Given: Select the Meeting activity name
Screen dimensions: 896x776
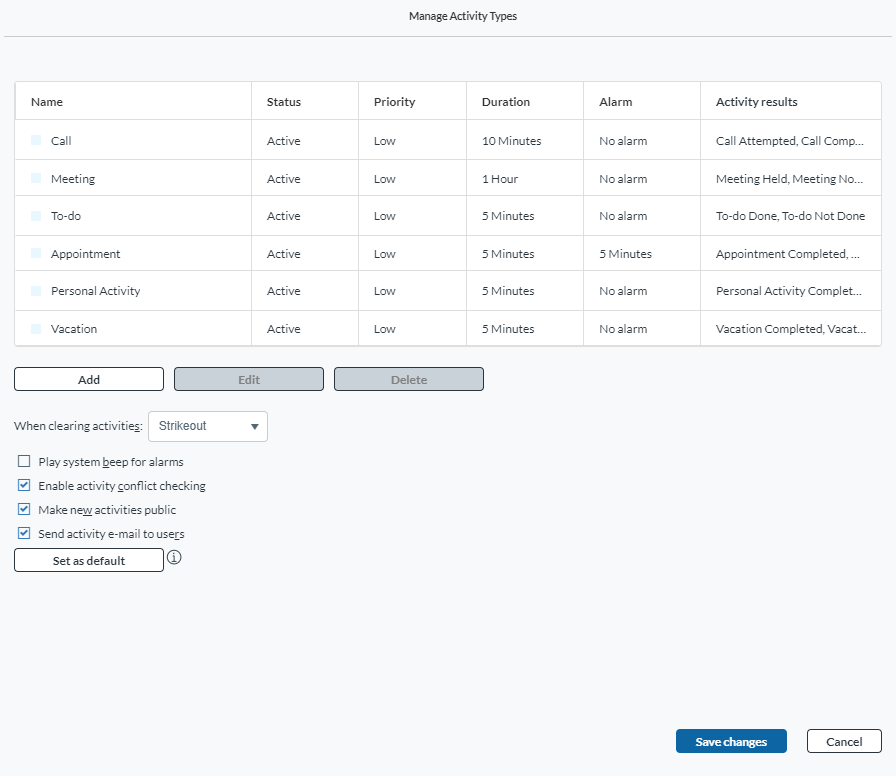Looking at the screenshot, I should (x=73, y=179).
